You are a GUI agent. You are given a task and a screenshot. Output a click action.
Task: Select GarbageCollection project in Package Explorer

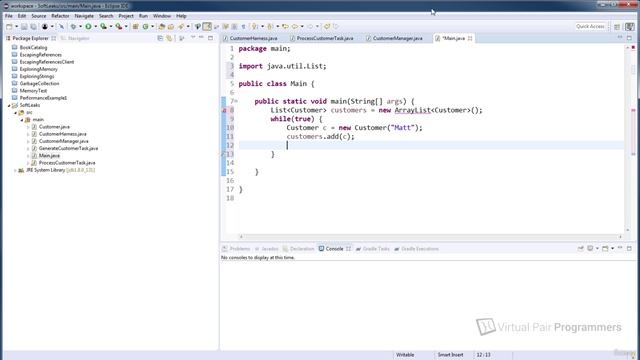coord(39,83)
